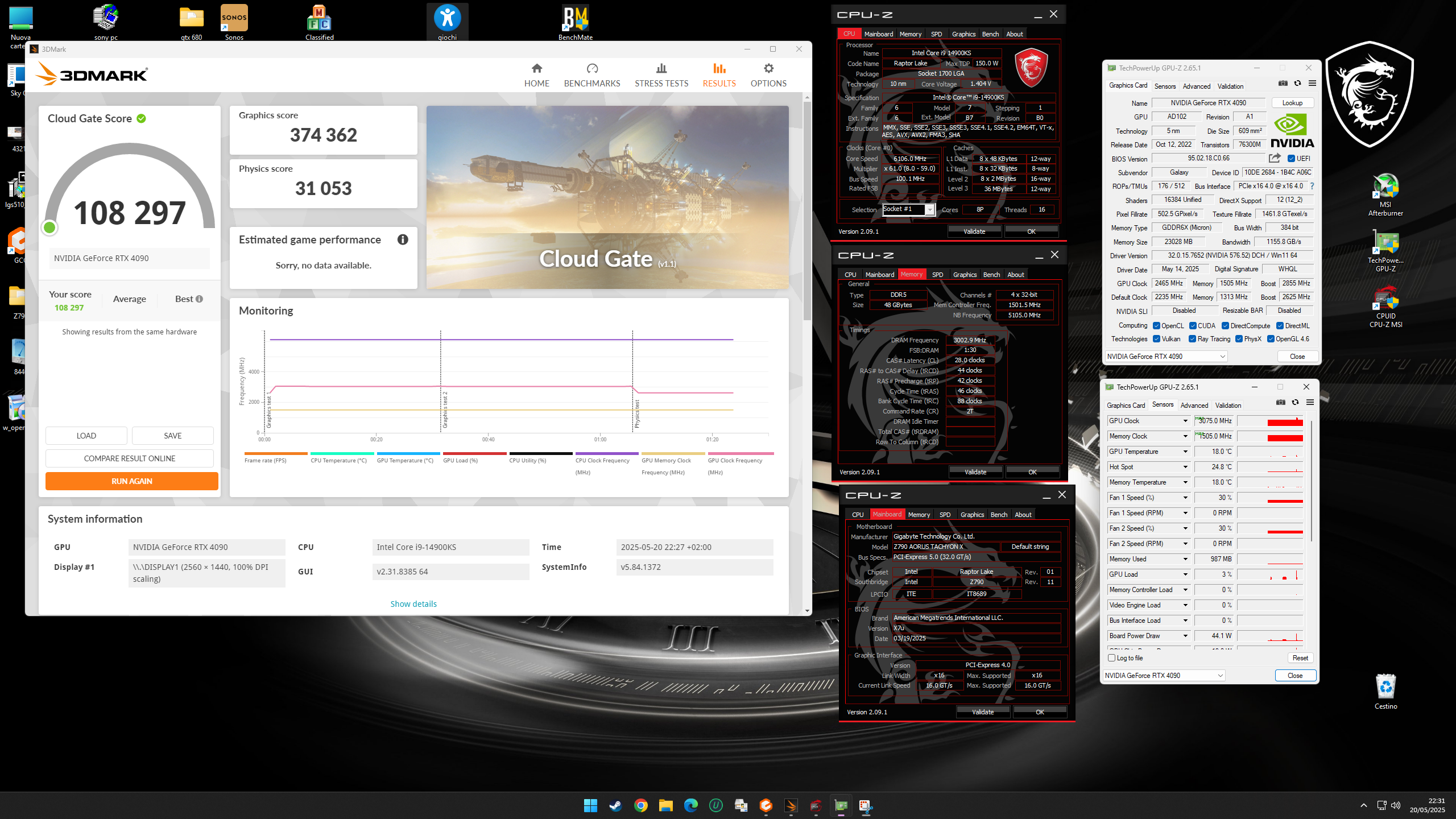1456x819 pixels.
Task: Open the hamburger menu in the GPU-Z Sensors window
Action: pos(1310,403)
